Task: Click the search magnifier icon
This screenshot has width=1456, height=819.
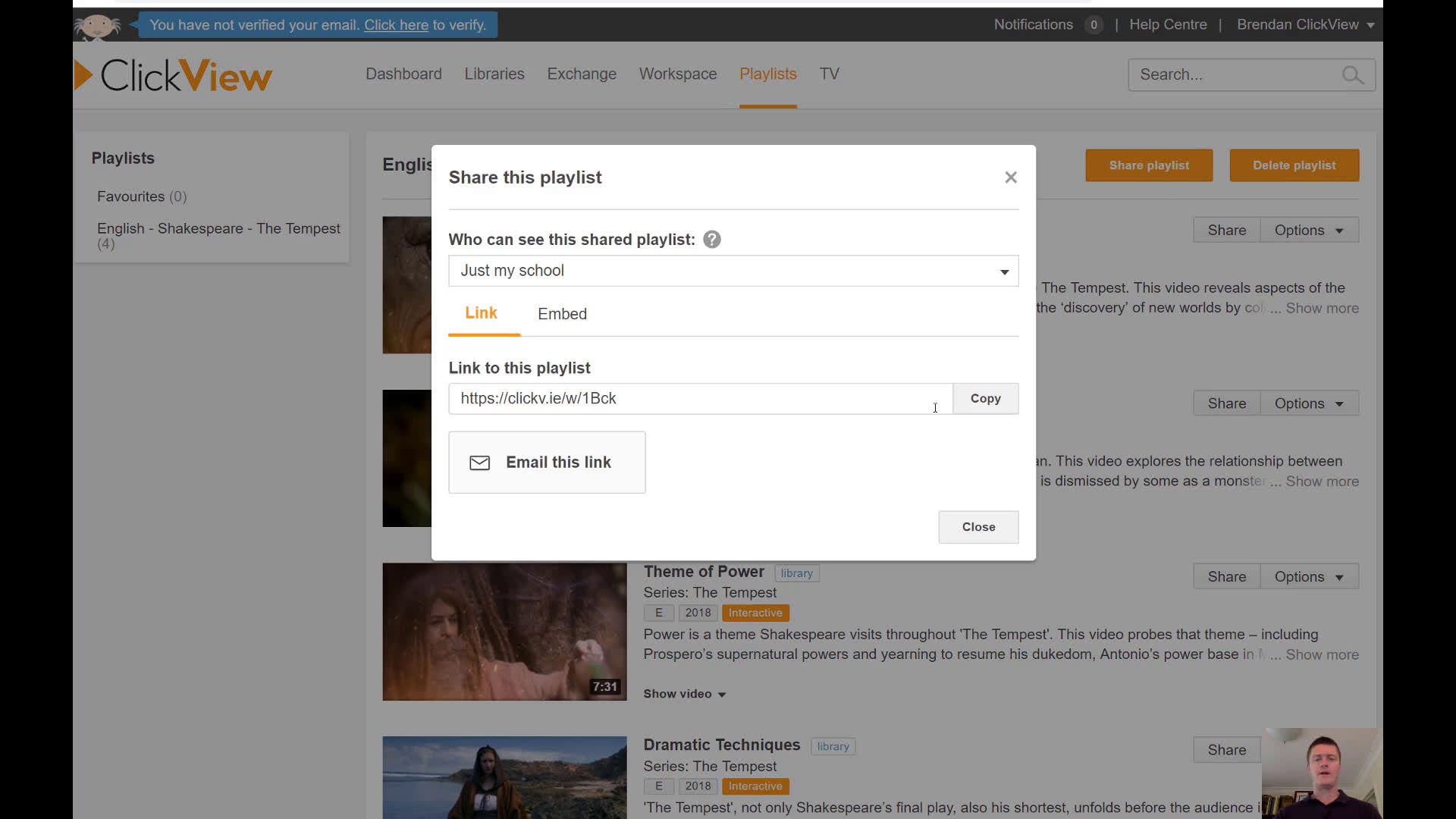Action: (x=1352, y=75)
